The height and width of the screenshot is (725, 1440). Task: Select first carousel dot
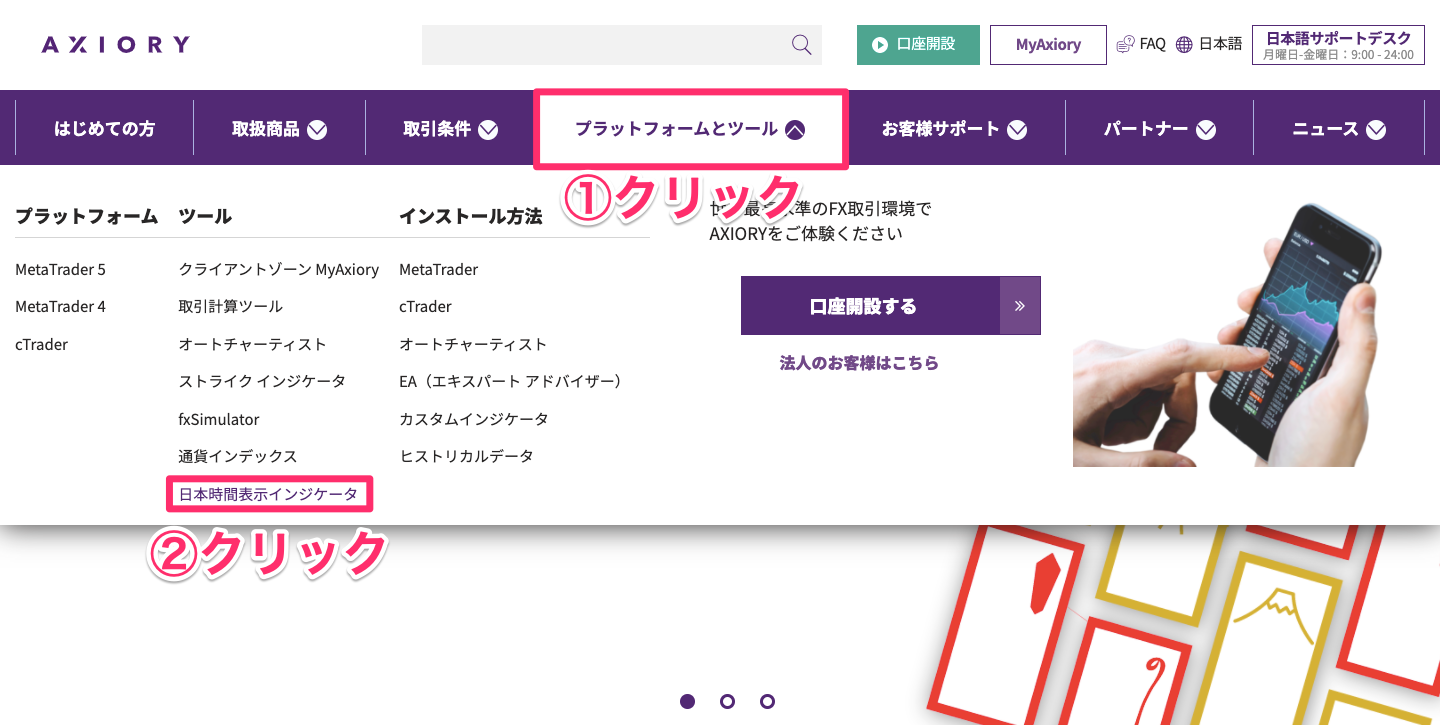tap(687, 701)
